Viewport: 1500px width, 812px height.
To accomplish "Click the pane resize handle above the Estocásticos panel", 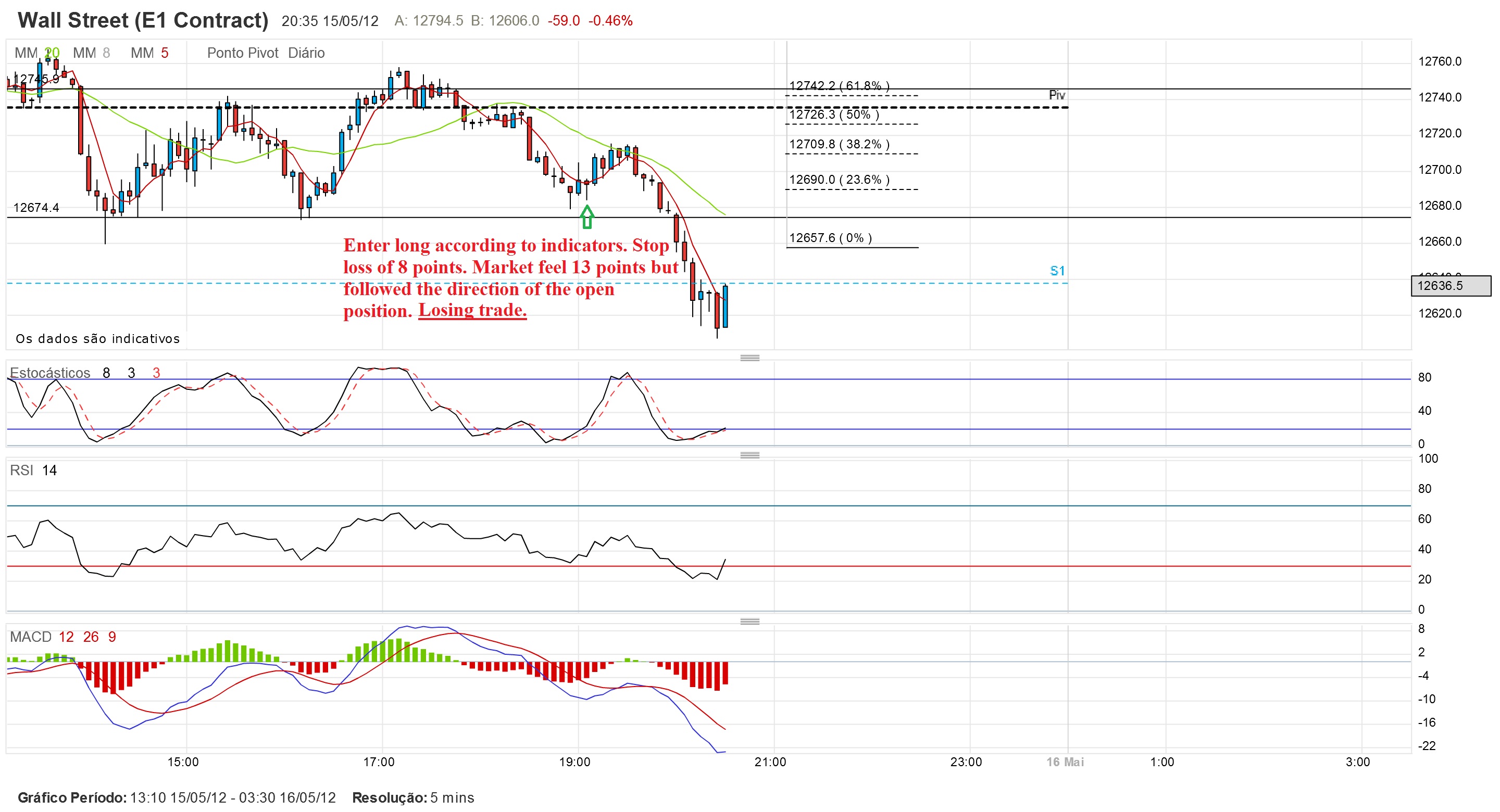I will click(749, 358).
